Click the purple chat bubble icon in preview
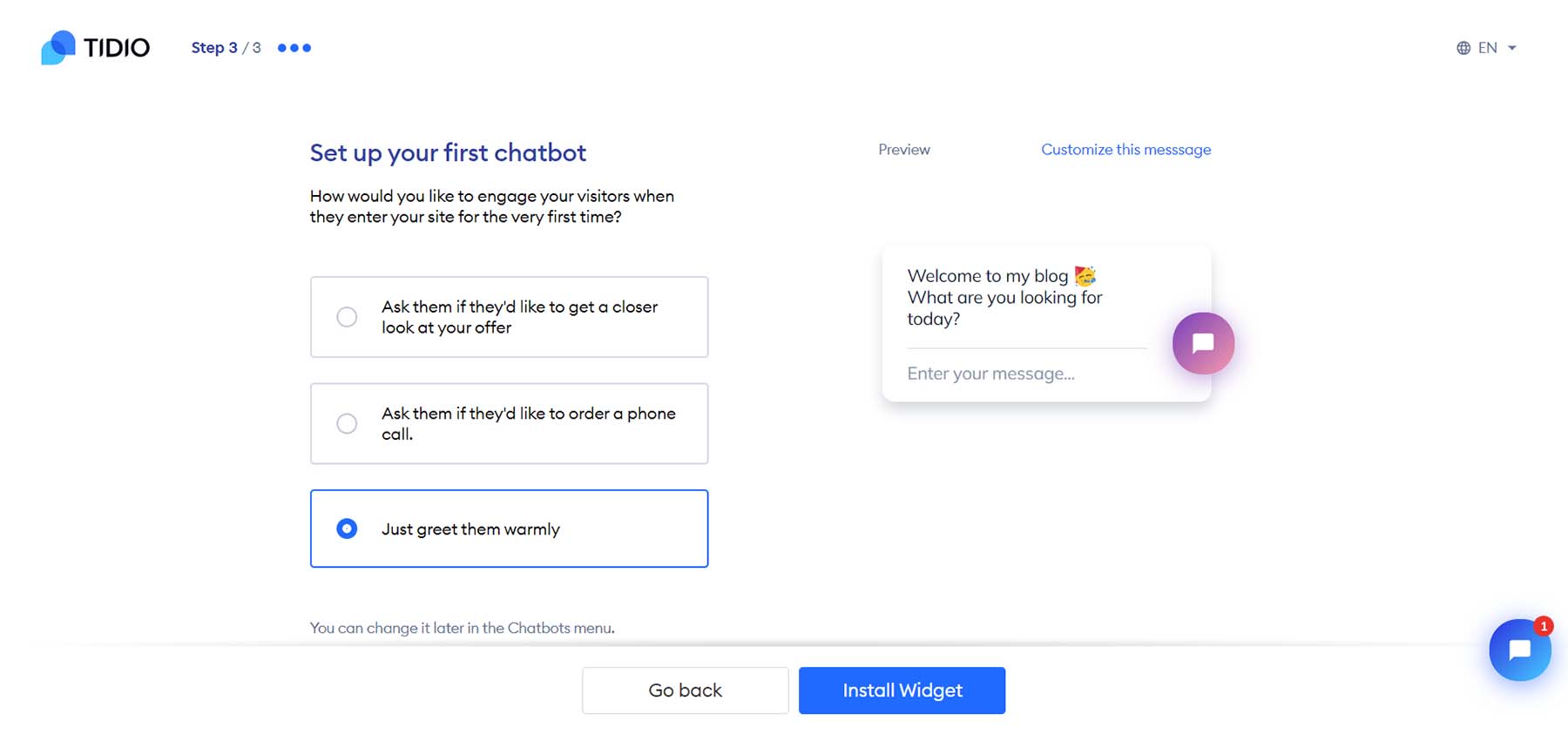 pyautogui.click(x=1203, y=343)
